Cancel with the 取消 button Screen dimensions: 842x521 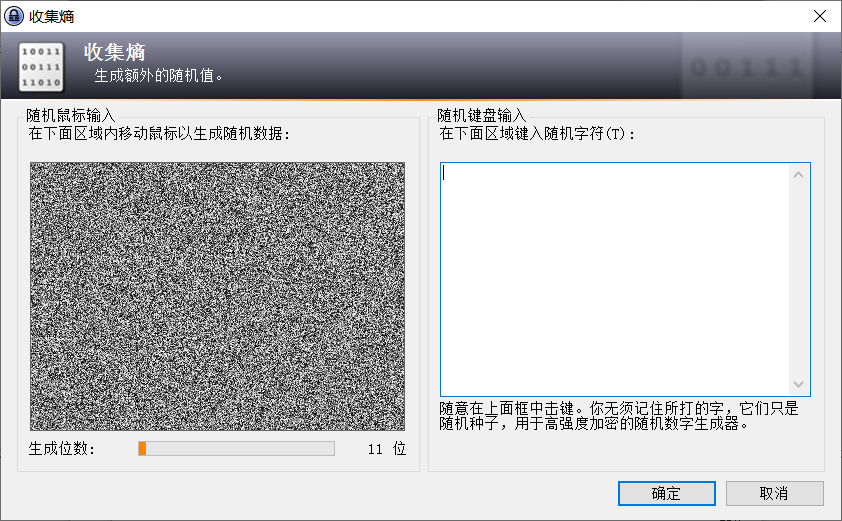pos(774,493)
